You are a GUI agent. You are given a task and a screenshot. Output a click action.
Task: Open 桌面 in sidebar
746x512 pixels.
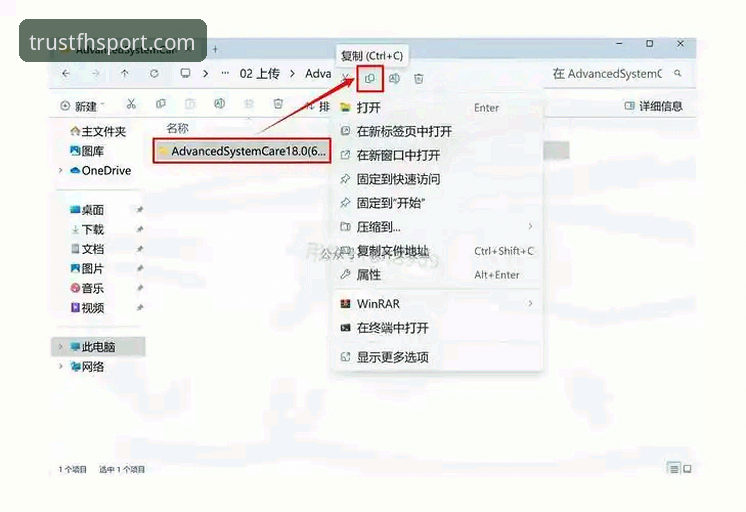click(x=87, y=210)
